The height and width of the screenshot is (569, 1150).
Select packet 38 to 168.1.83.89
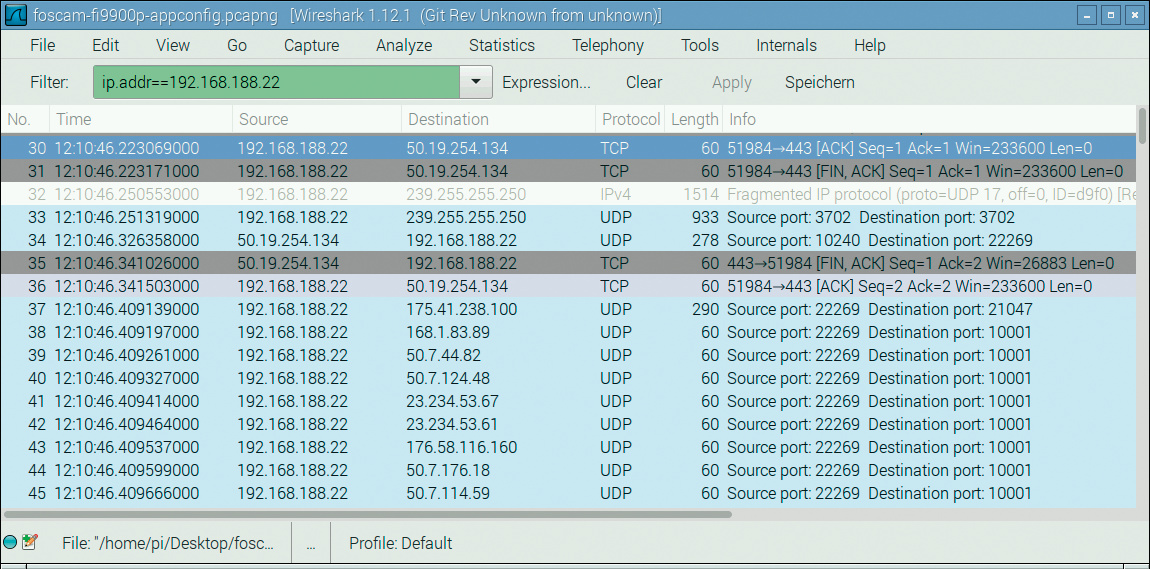tap(568, 332)
